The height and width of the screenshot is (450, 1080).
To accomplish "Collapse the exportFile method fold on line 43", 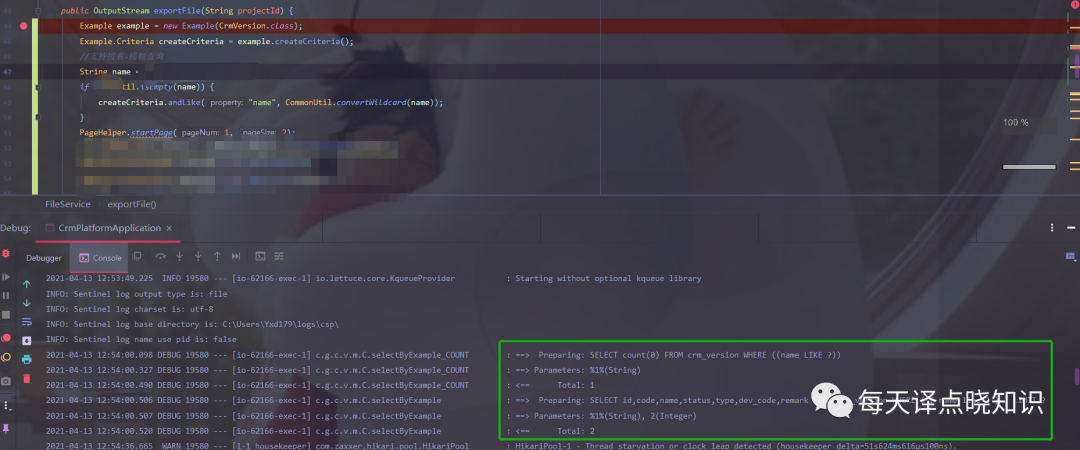I will click(x=38, y=11).
